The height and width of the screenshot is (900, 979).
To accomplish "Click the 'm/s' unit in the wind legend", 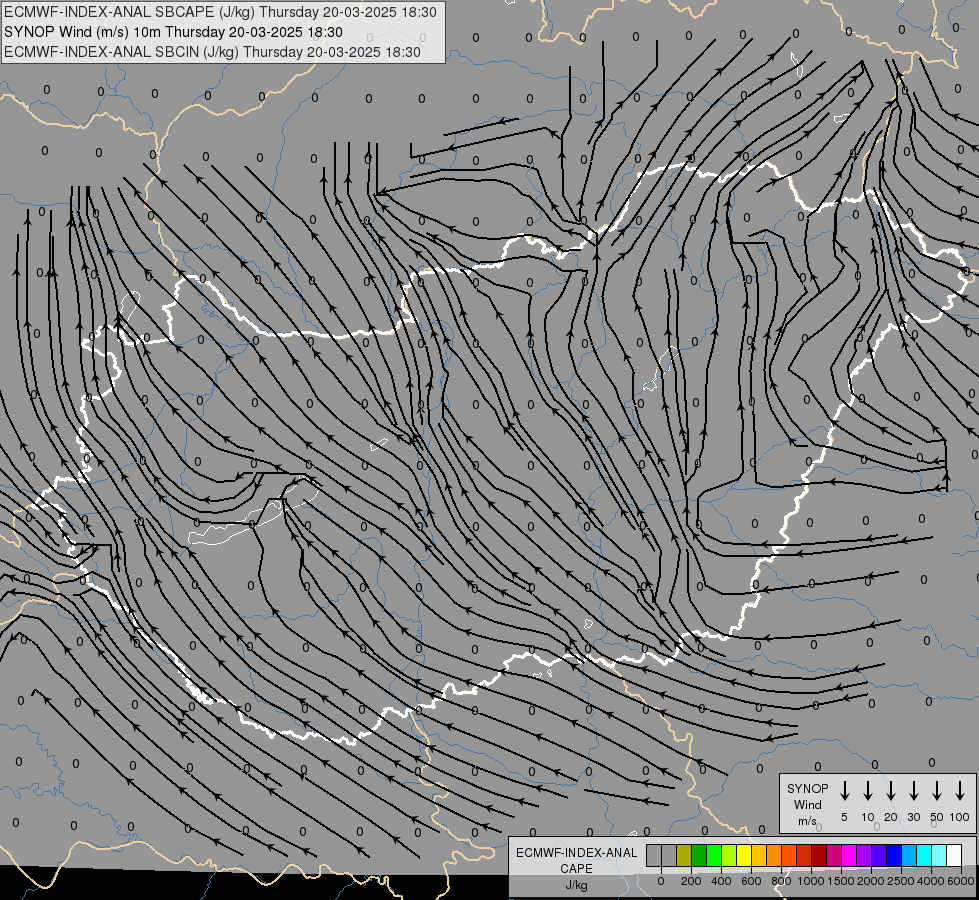I will click(x=807, y=821).
